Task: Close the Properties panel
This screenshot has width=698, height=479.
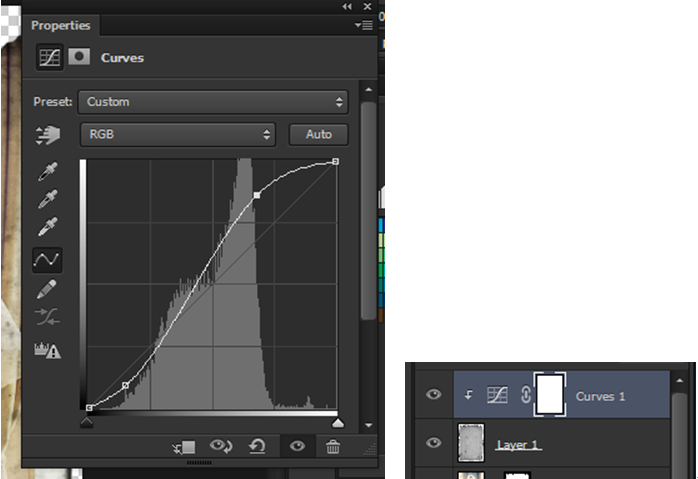Action: coord(367,6)
